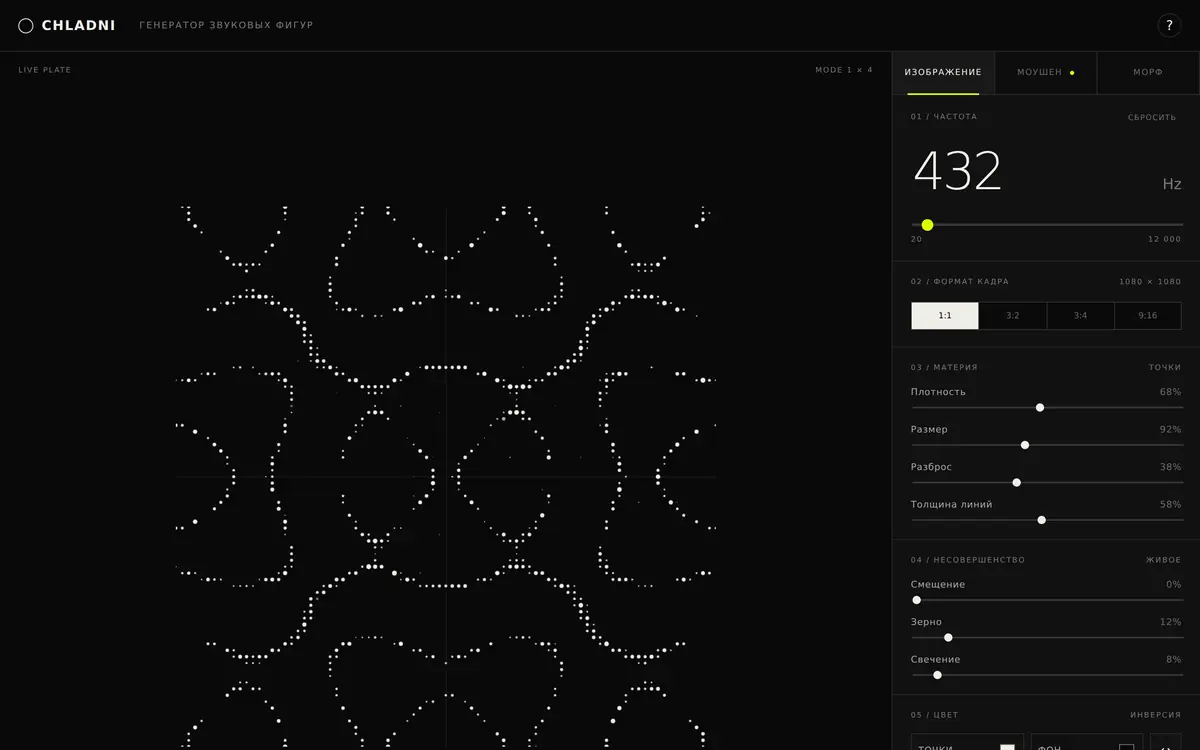Click the 92% size value
The image size is (1200, 750).
coord(1170,430)
